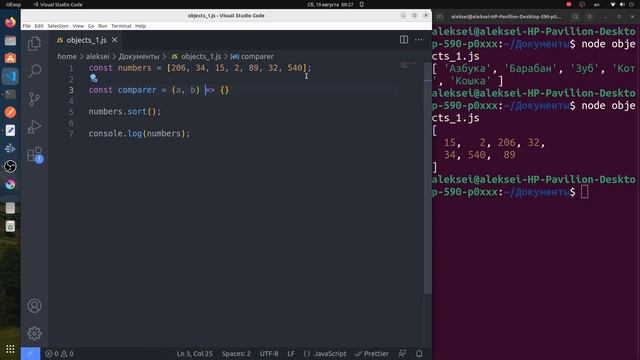Click the Prettier status bar item
Screen dimensions: 640x360
pos(372,353)
